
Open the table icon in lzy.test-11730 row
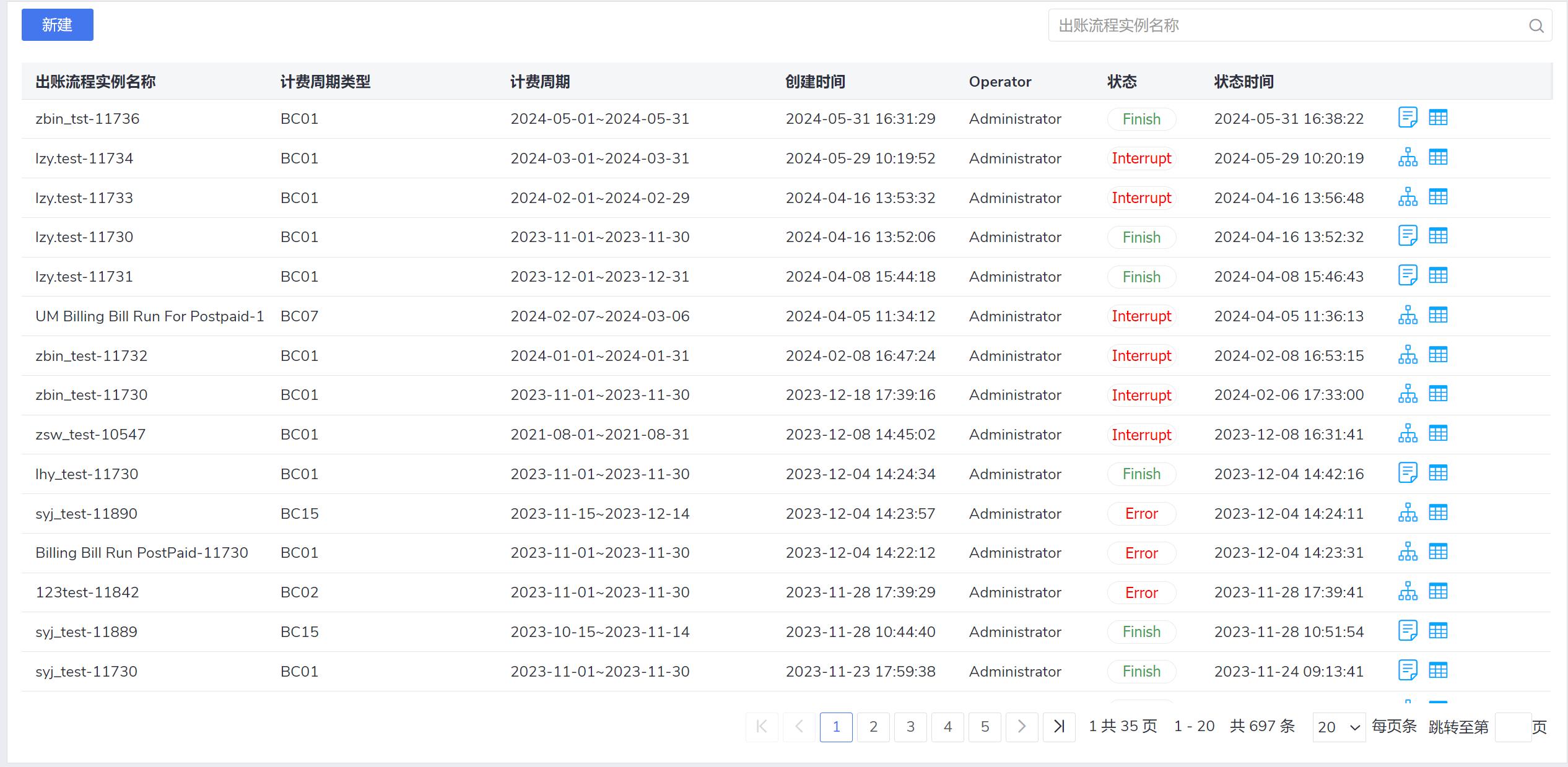1438,236
